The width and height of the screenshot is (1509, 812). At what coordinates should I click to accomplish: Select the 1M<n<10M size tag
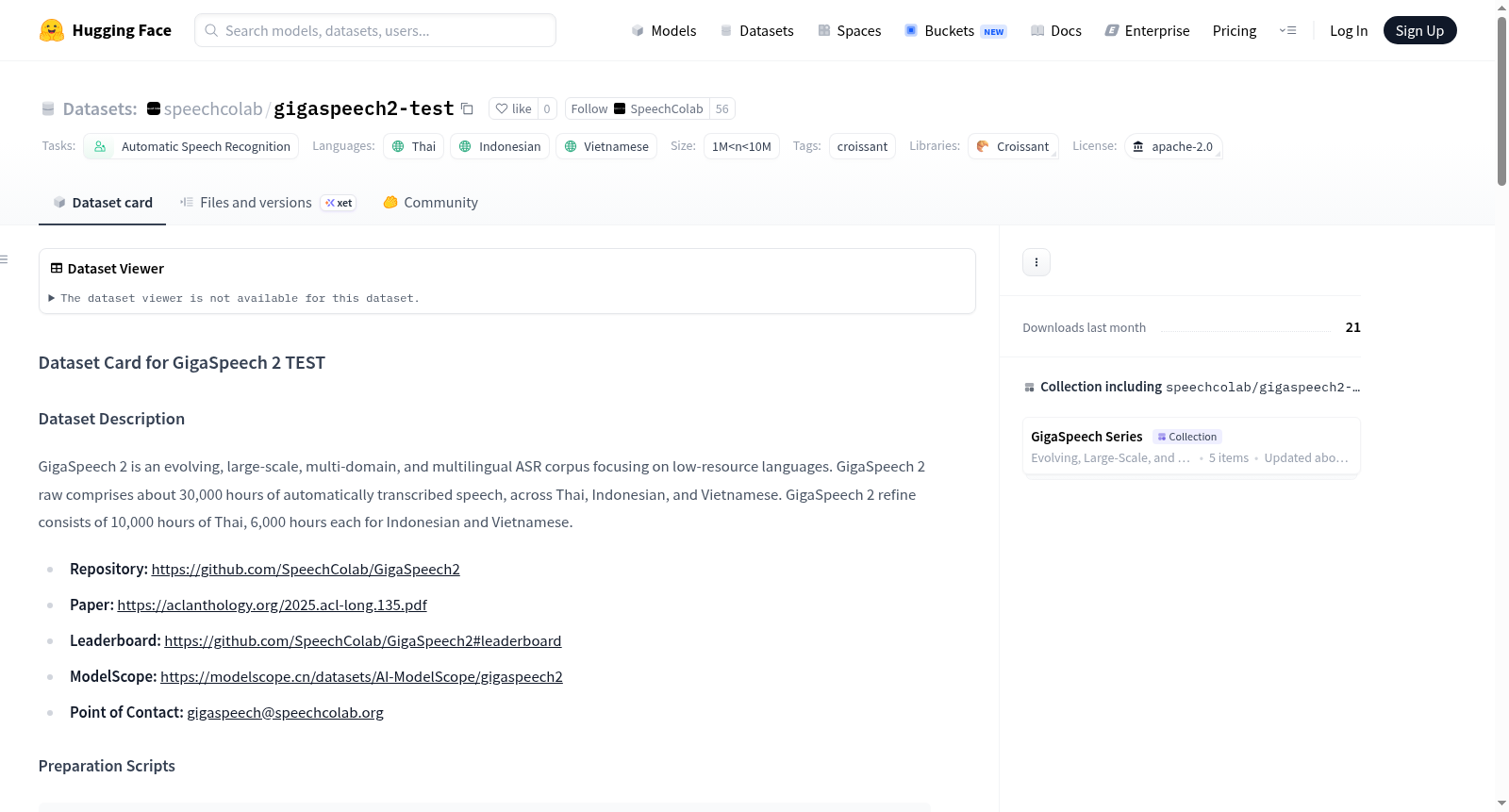coord(741,146)
